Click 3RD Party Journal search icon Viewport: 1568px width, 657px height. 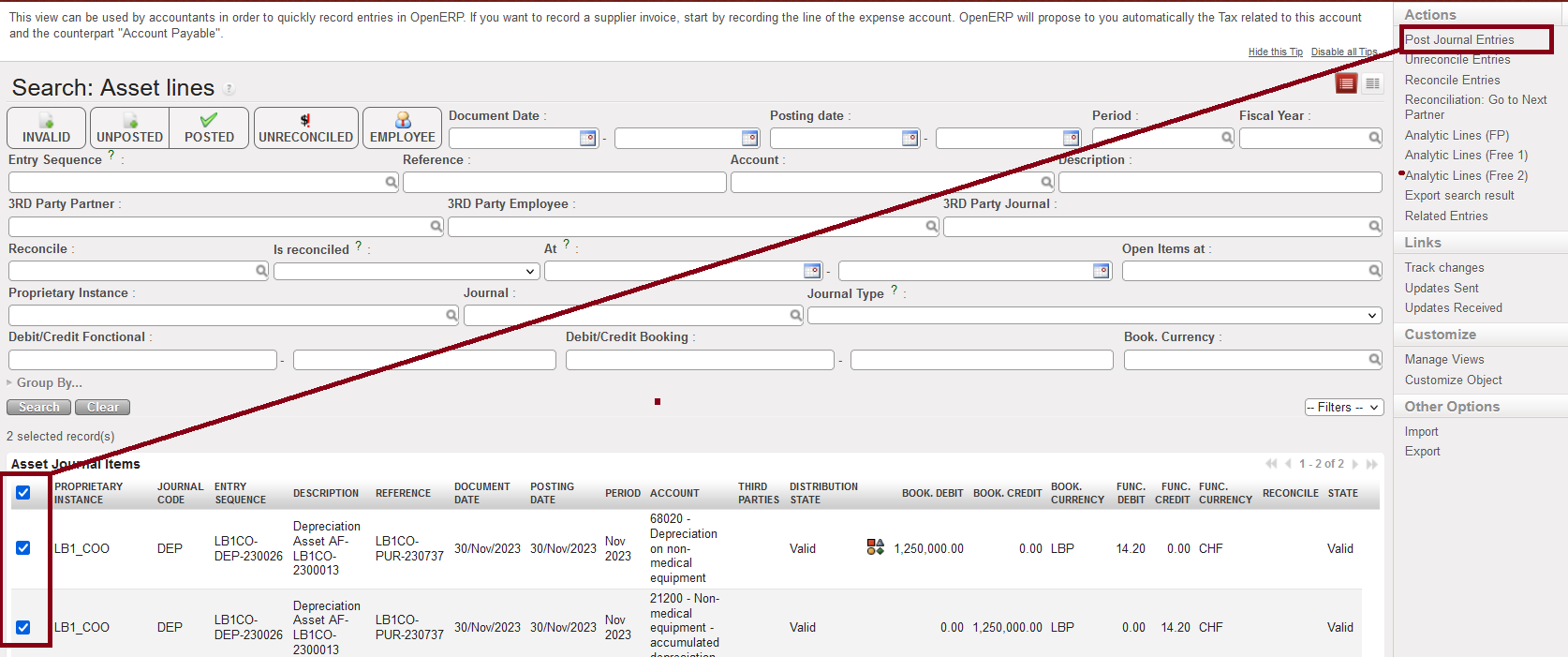(x=1375, y=226)
